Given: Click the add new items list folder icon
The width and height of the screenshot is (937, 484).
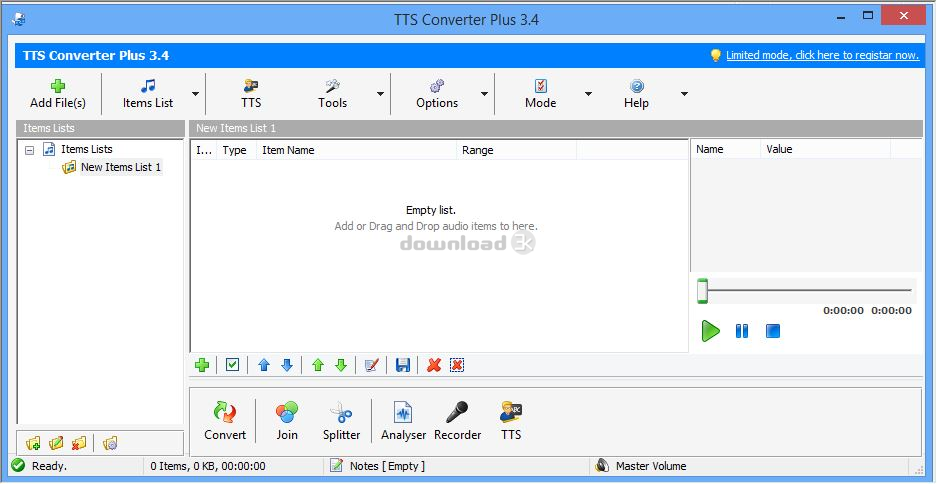Looking at the screenshot, I should coord(33,443).
